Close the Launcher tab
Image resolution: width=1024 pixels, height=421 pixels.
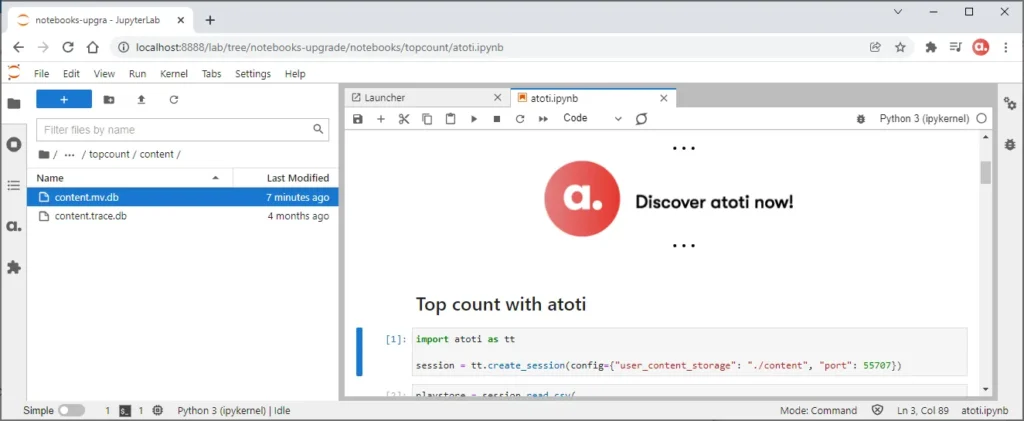pos(498,98)
